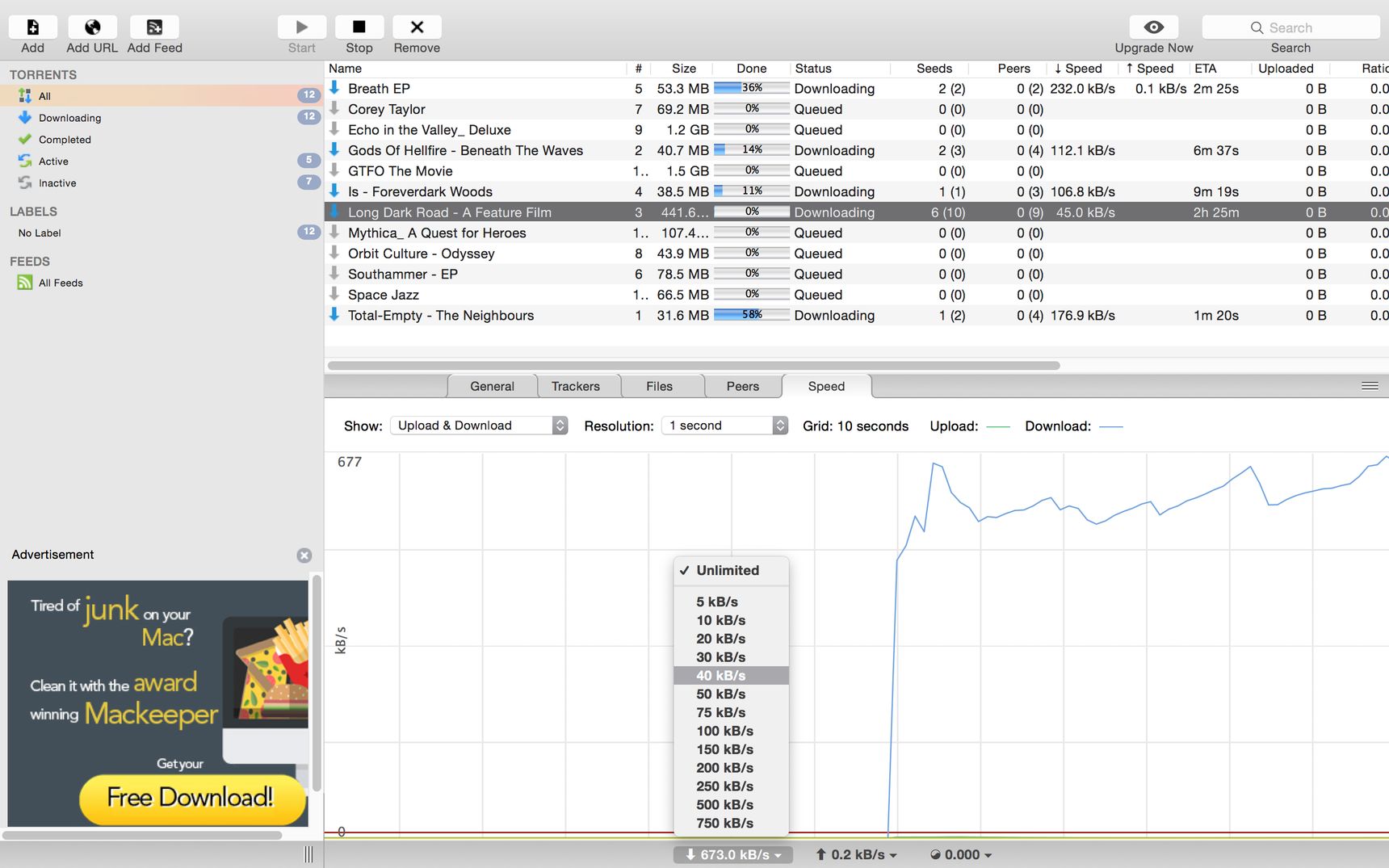This screenshot has height=868, width=1389.
Task: Click Space Jazz queued arrow icon
Action: (x=334, y=294)
